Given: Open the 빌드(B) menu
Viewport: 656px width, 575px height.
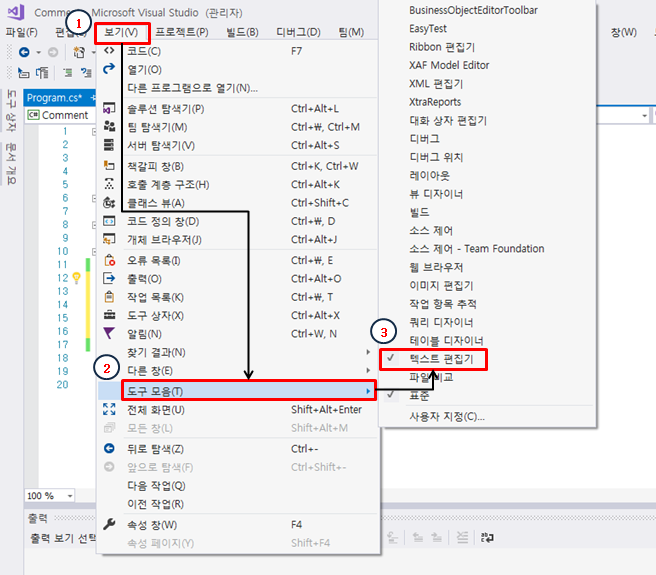Looking at the screenshot, I should point(242,32).
